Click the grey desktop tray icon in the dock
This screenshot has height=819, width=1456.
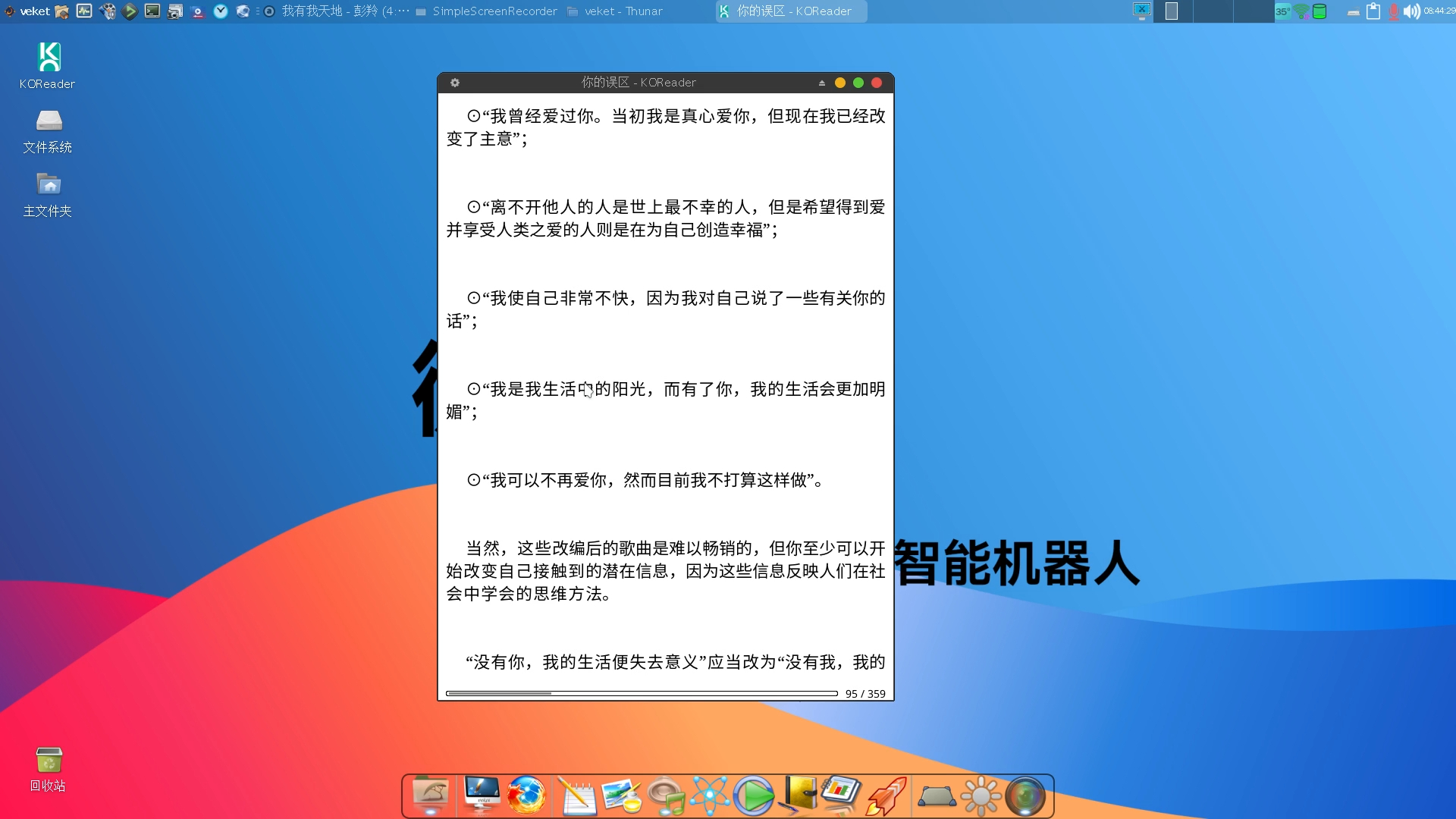pyautogui.click(x=937, y=796)
